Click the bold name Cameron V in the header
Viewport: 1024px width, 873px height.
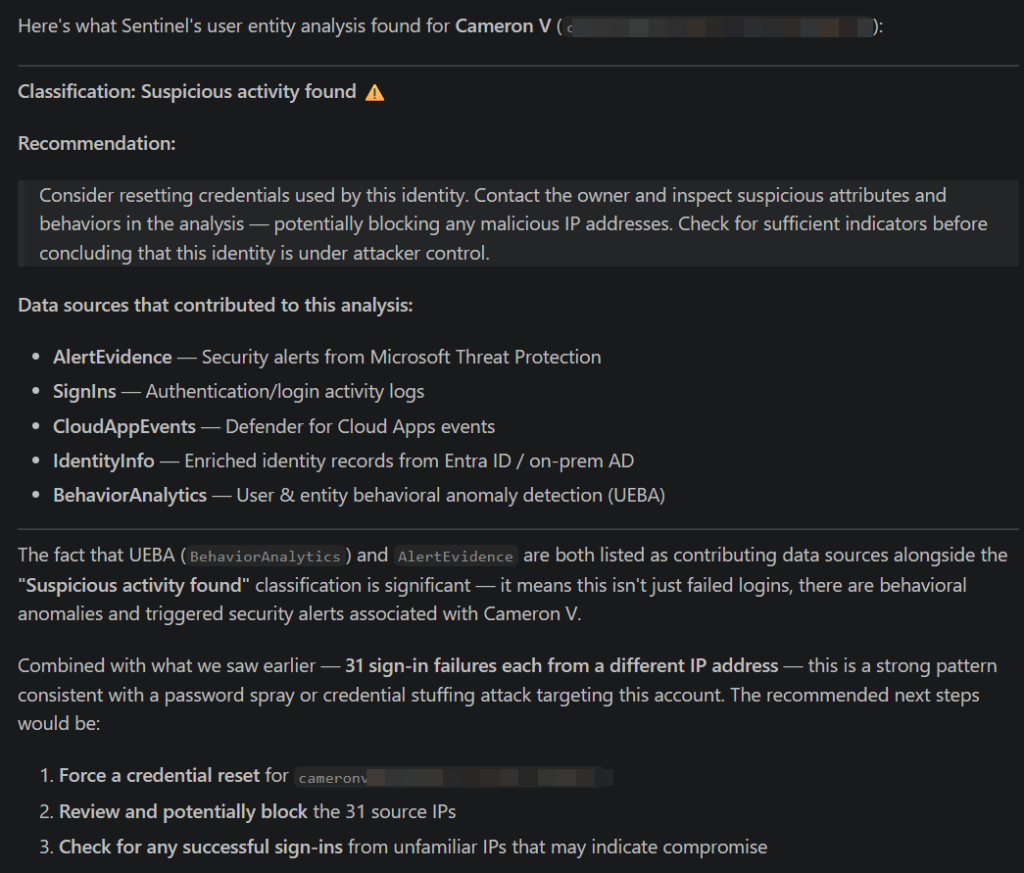tap(503, 26)
